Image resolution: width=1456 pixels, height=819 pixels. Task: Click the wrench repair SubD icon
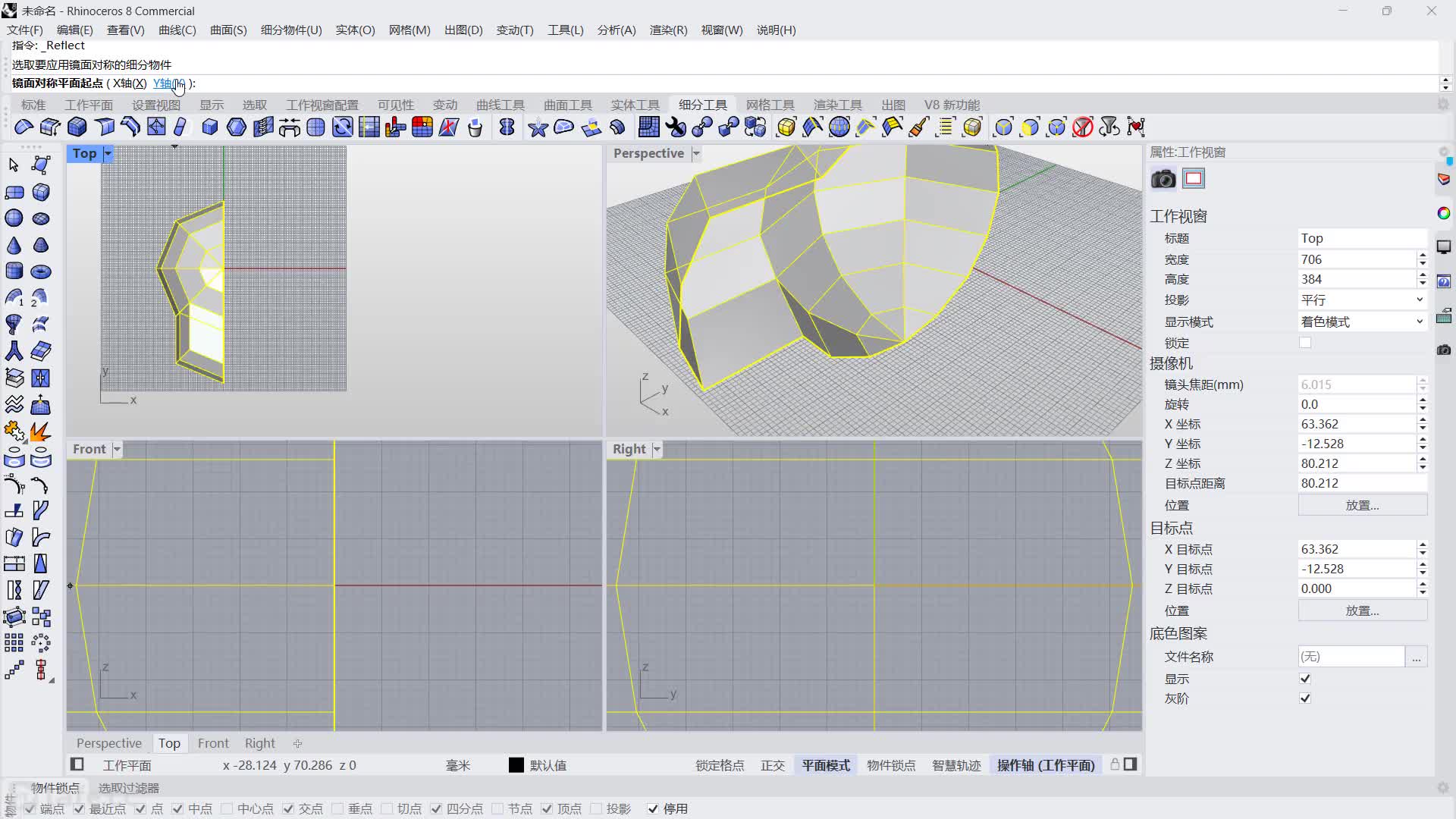click(x=676, y=127)
